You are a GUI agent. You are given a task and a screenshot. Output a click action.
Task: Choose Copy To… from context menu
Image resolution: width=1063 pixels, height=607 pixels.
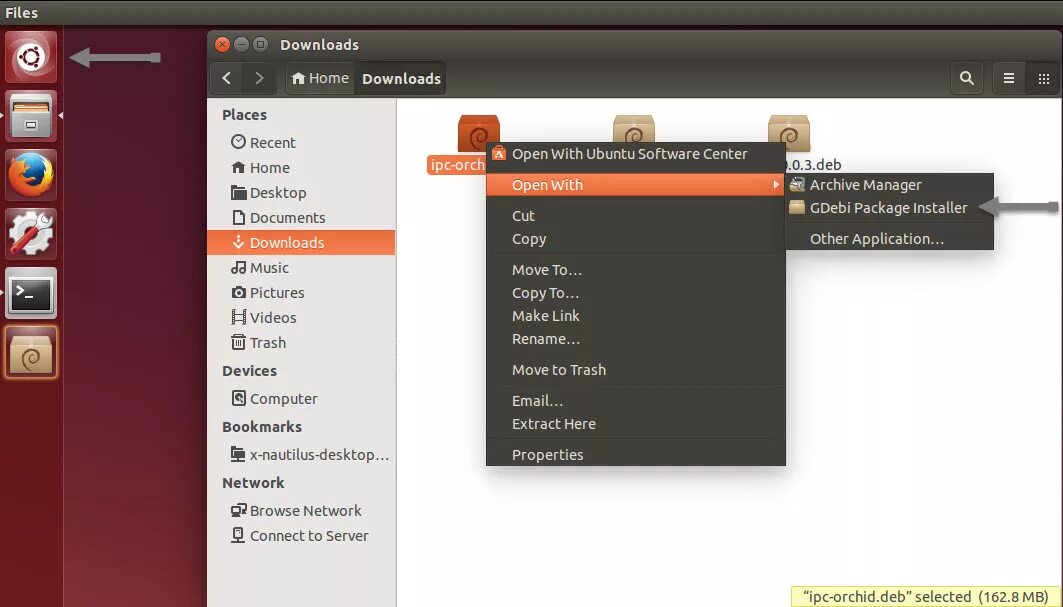[x=635, y=293]
